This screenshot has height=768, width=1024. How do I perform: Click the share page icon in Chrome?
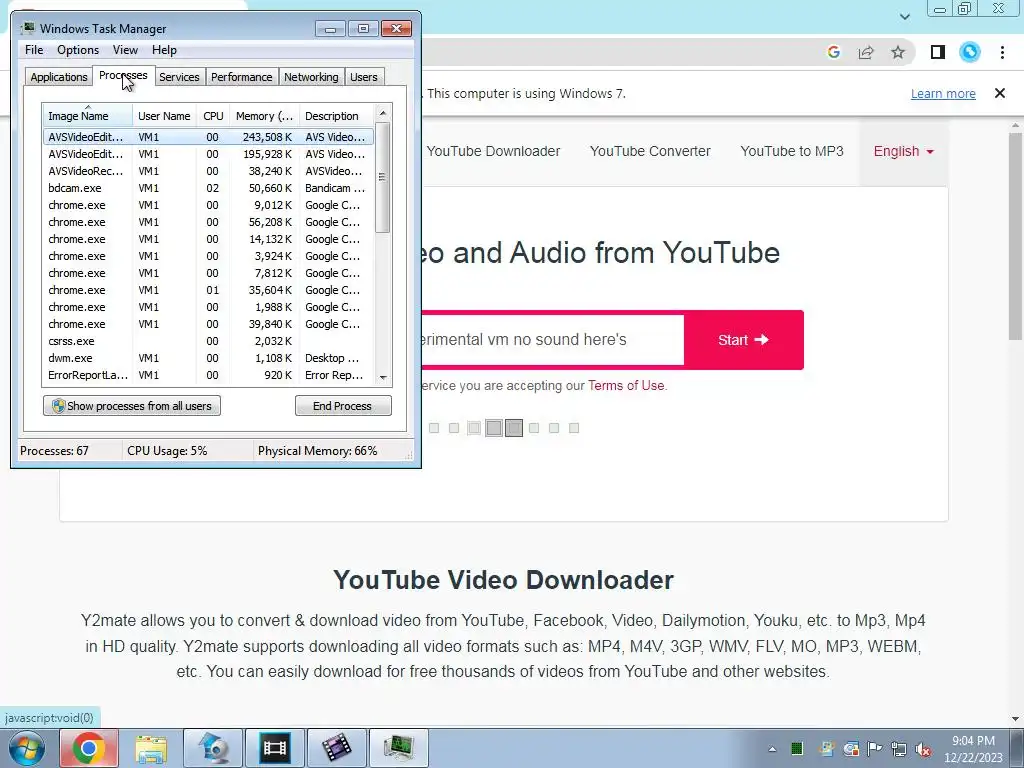click(866, 52)
